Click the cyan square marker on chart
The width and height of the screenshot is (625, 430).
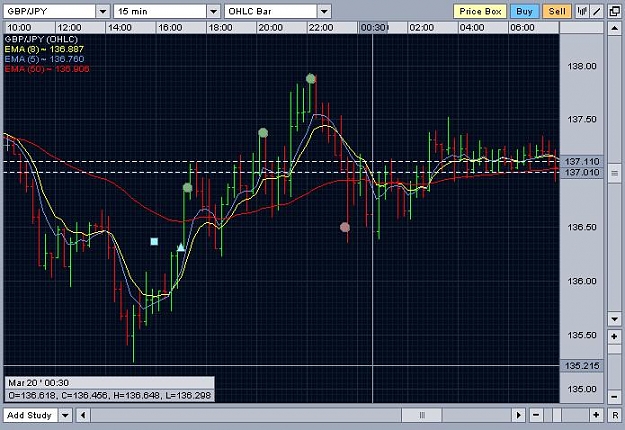[154, 241]
